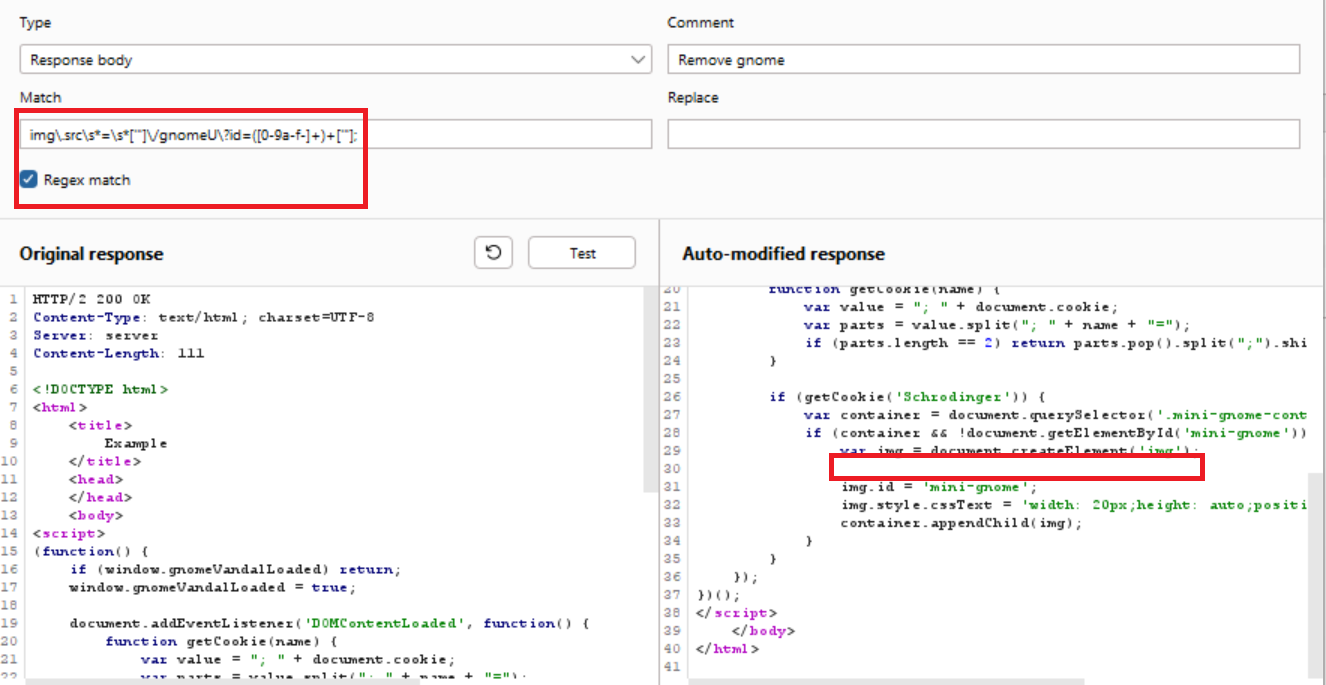Click the Test button
This screenshot has width=1326, height=685.
pos(582,253)
